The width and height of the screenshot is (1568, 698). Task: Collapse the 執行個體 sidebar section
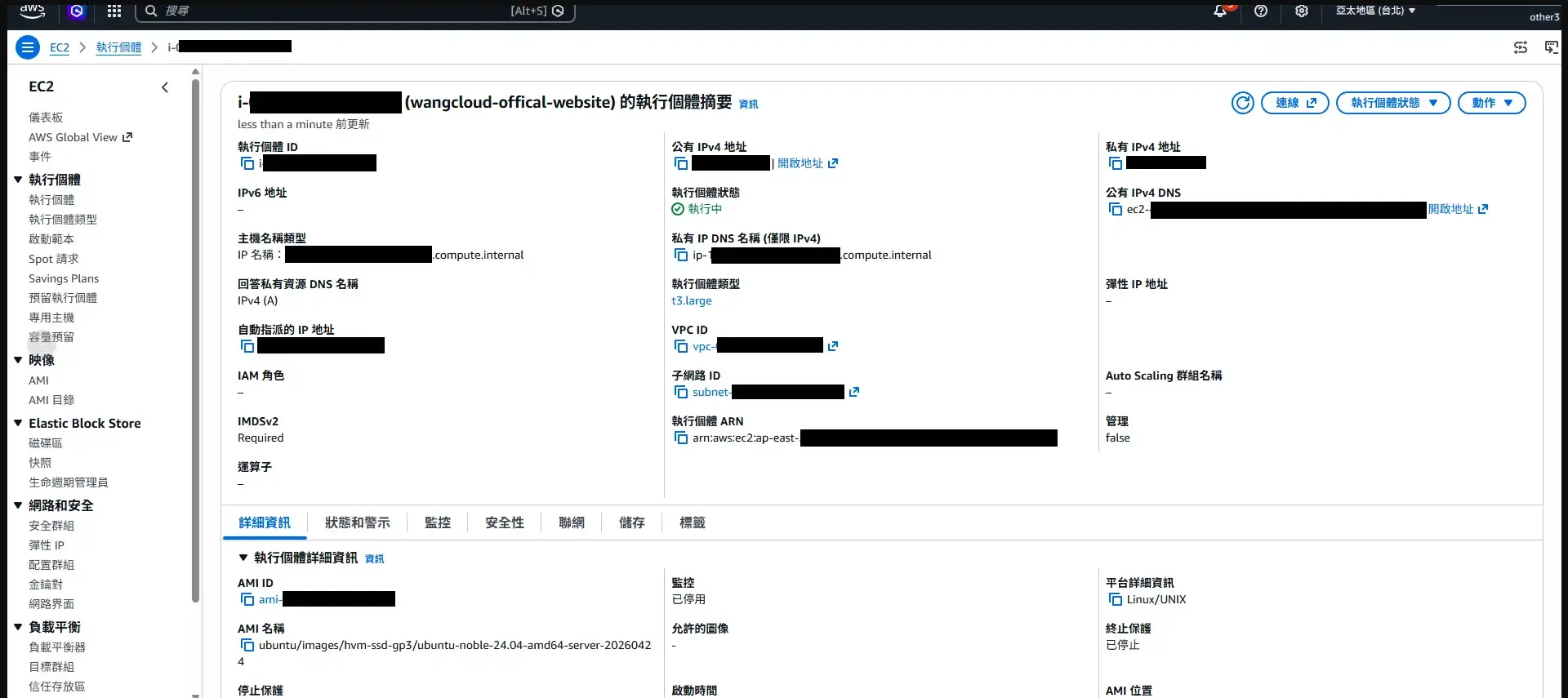18,180
